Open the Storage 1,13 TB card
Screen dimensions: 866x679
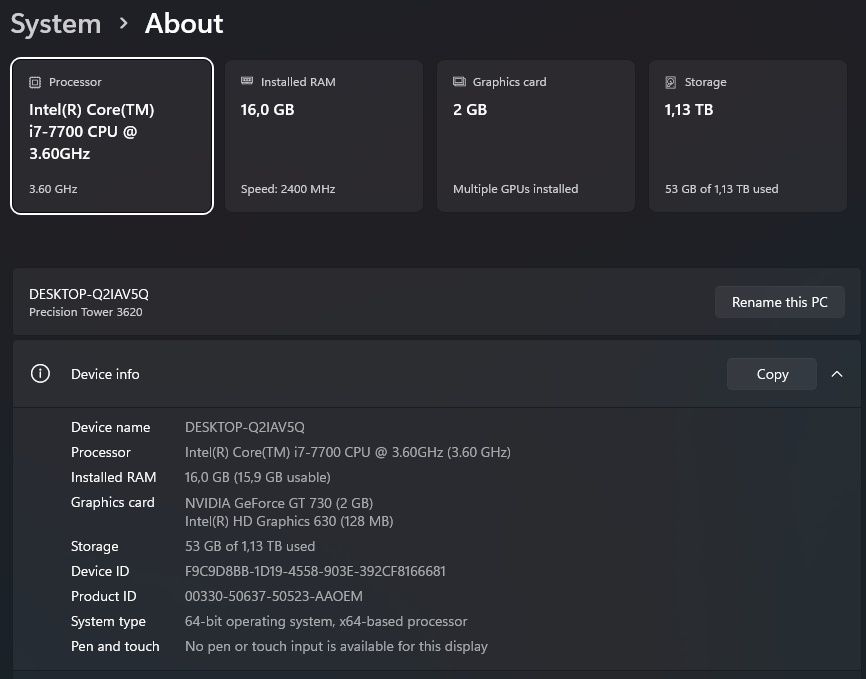(748, 136)
